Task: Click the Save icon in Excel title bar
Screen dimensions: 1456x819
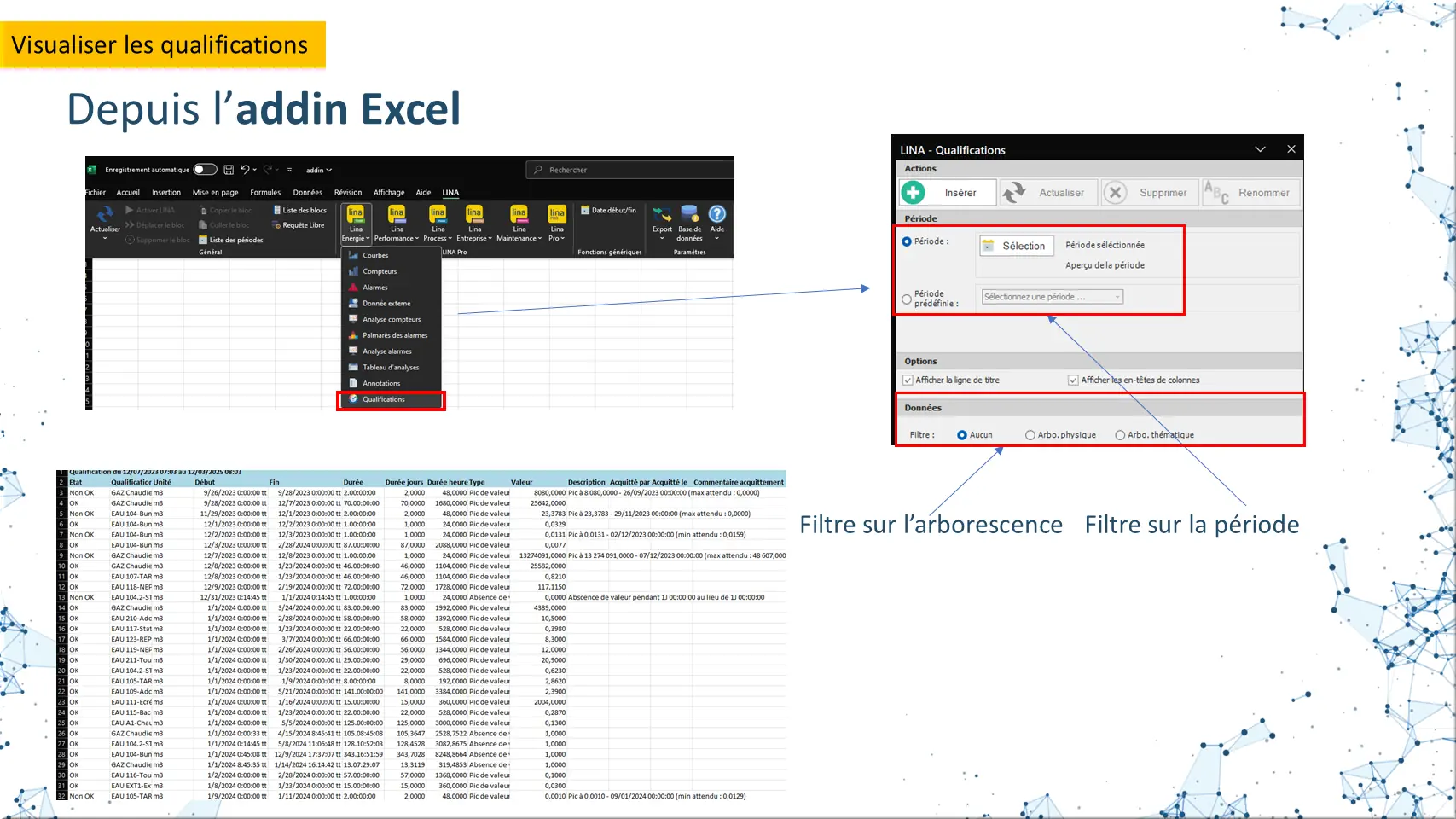Action: pyautogui.click(x=229, y=170)
